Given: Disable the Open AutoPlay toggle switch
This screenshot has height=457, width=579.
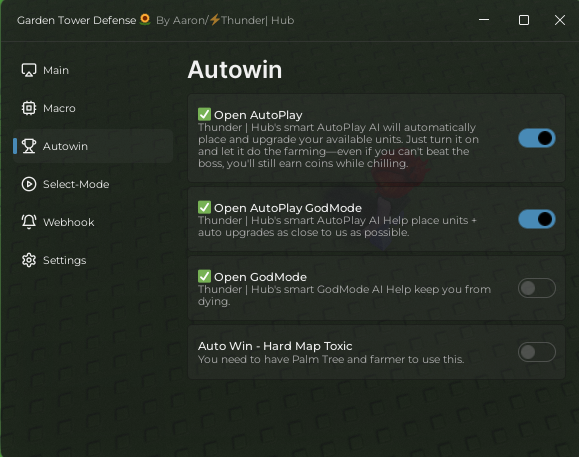Looking at the screenshot, I should pyautogui.click(x=537, y=138).
